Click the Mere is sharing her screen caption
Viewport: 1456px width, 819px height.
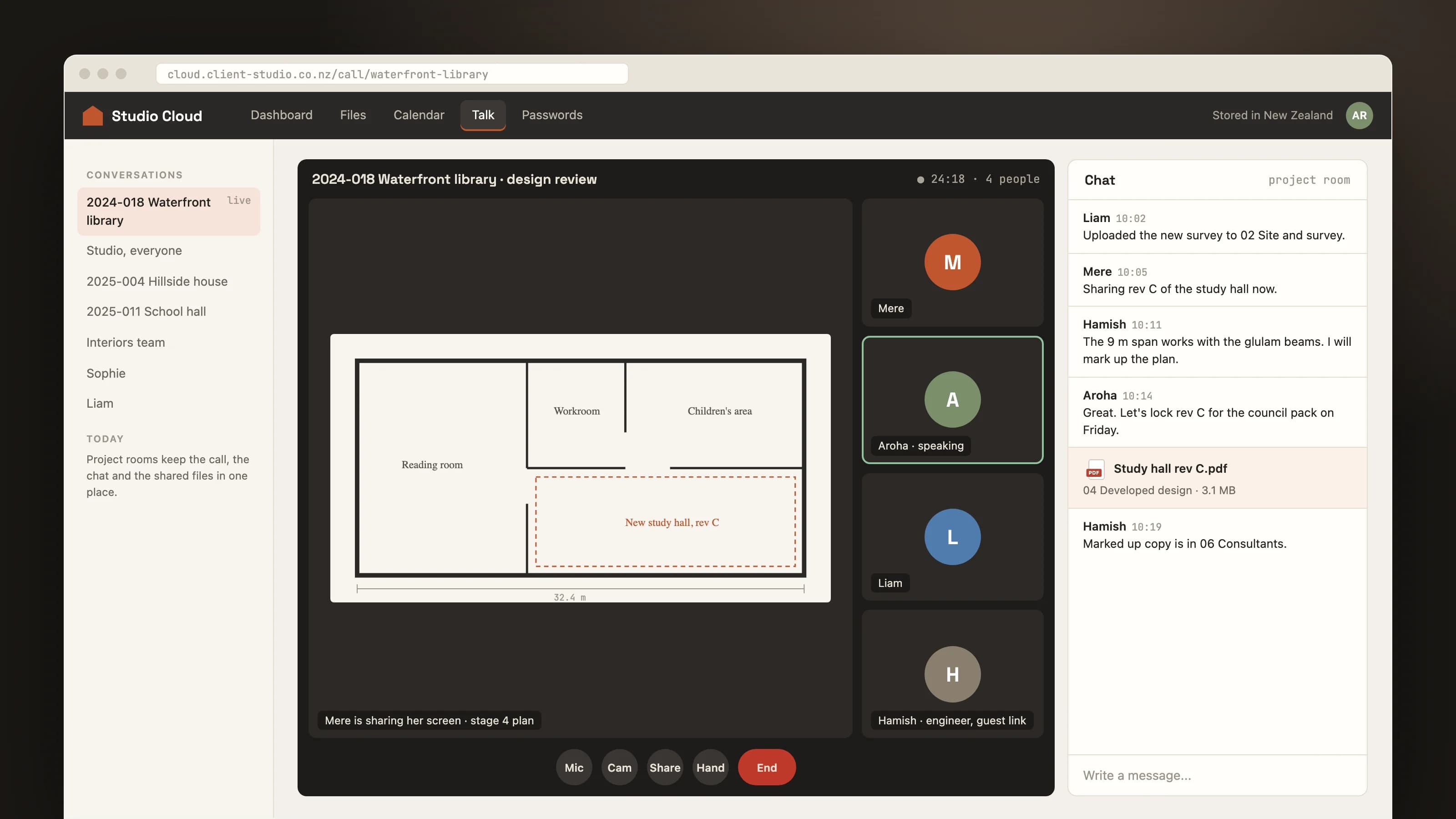(429, 720)
